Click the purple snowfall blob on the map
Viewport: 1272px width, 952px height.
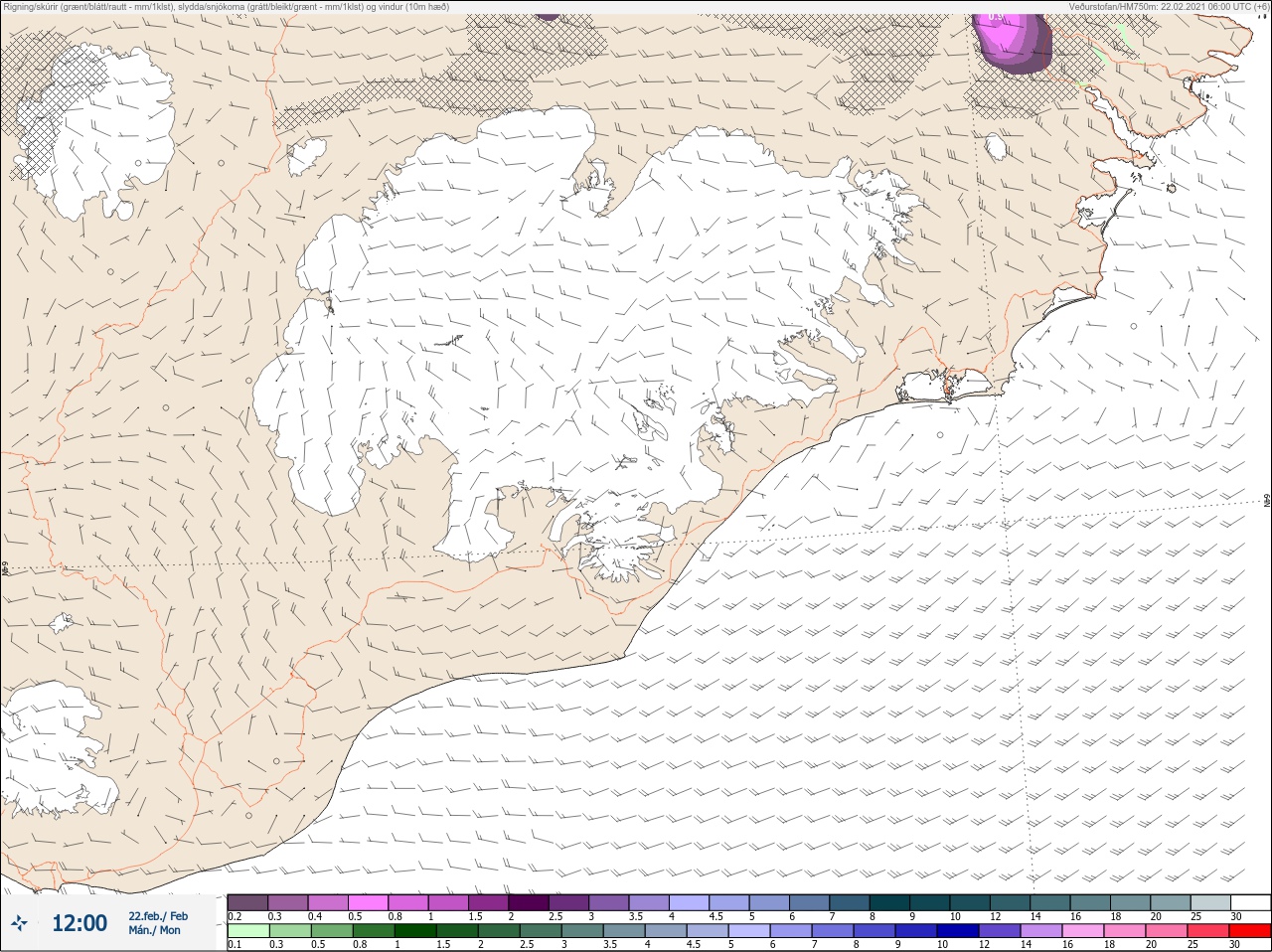coord(1014,43)
